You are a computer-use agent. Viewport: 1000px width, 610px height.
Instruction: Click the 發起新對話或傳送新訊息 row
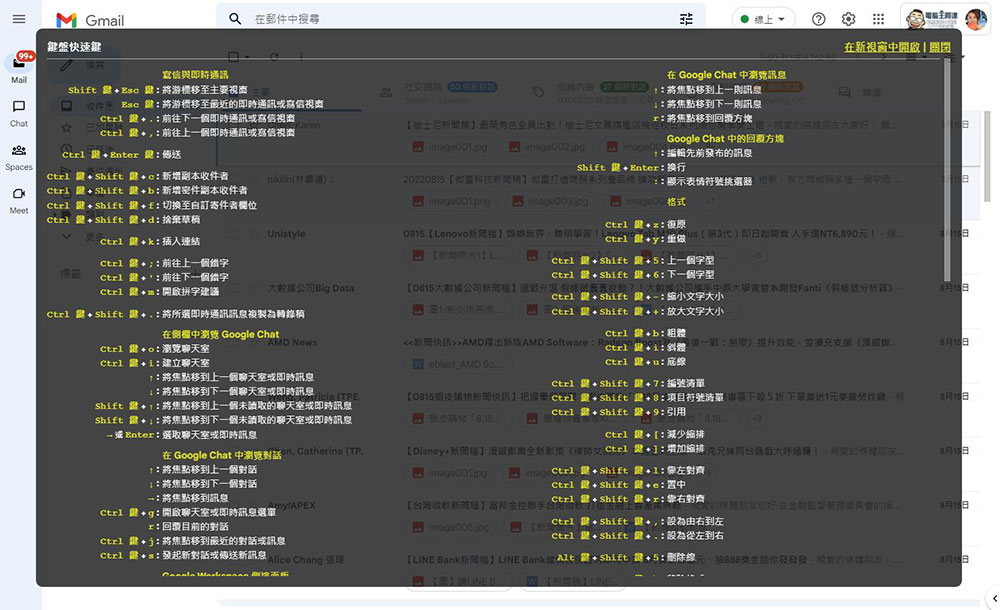[x=183, y=555]
